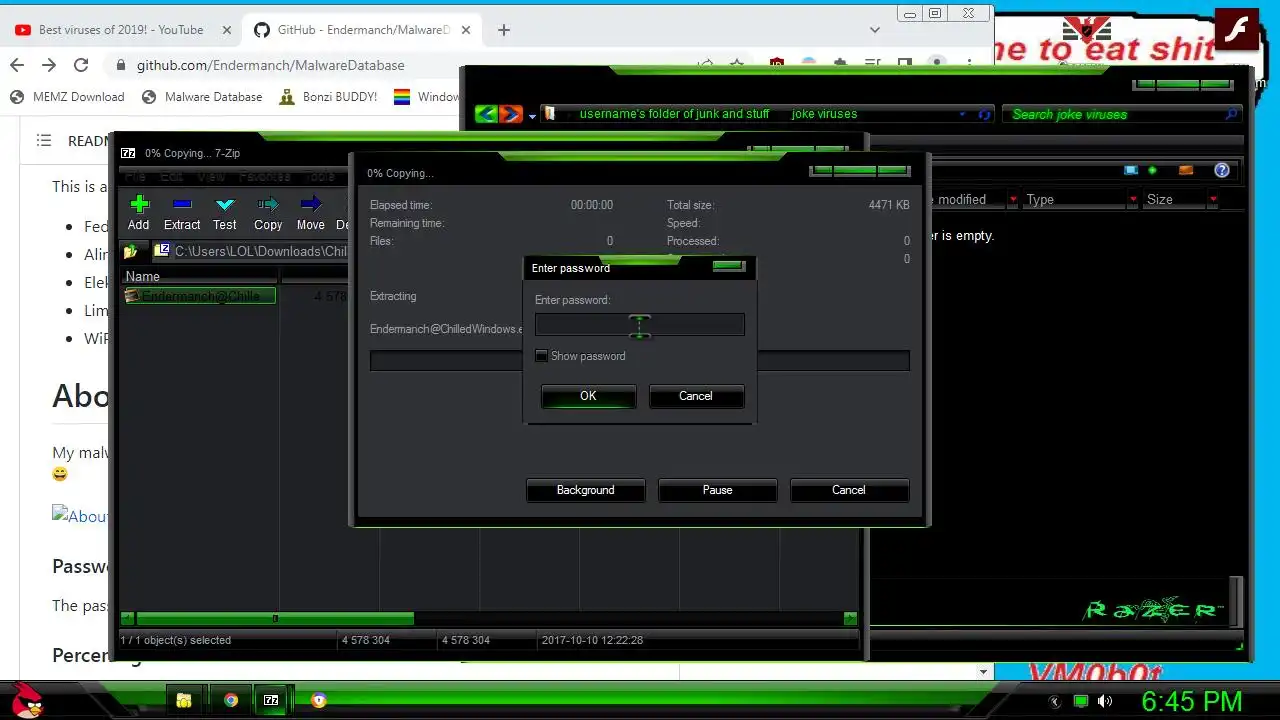Click the Background button in copying dialog

point(586,490)
